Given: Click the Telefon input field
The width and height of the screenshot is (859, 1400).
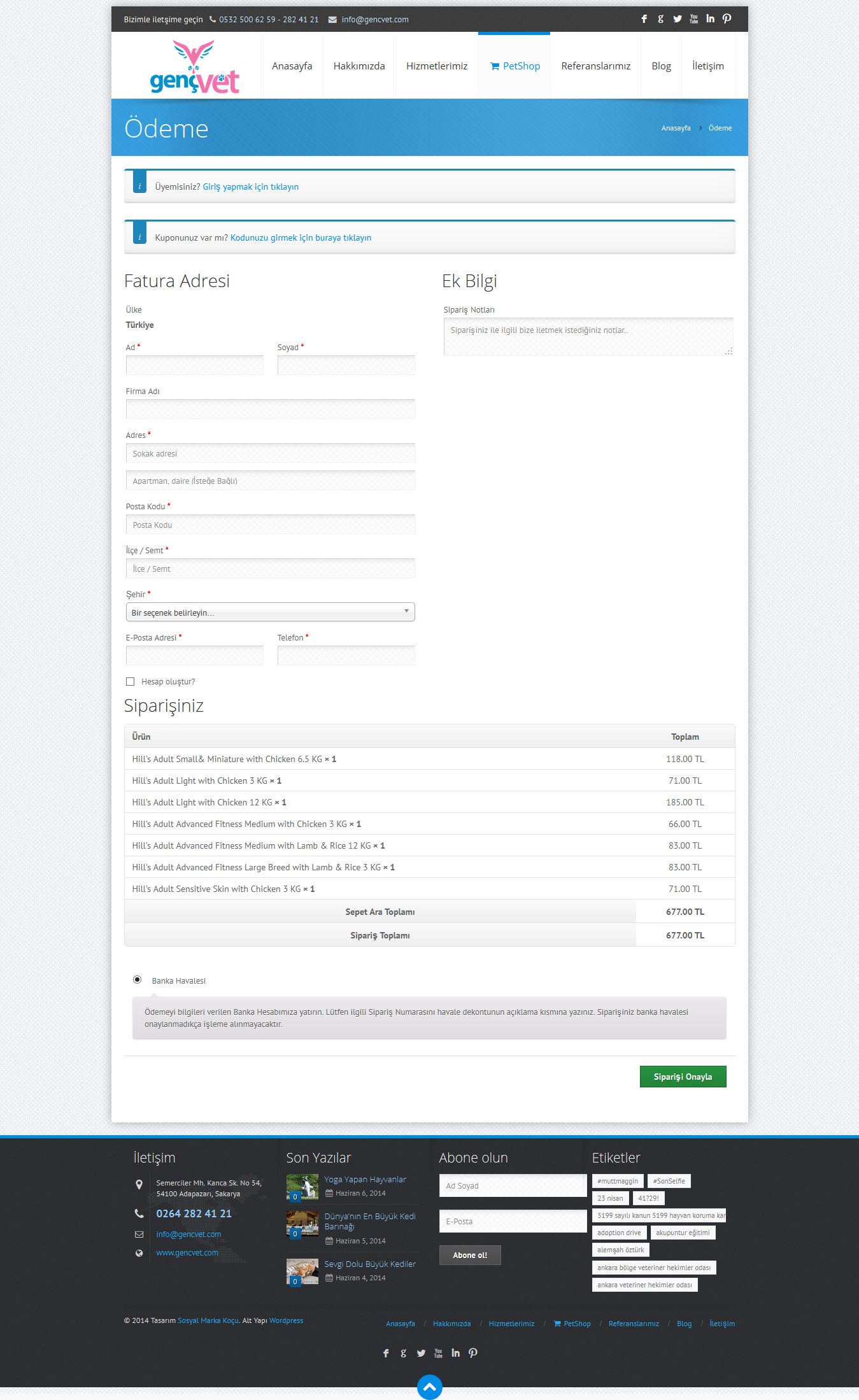Looking at the screenshot, I should pos(346,656).
